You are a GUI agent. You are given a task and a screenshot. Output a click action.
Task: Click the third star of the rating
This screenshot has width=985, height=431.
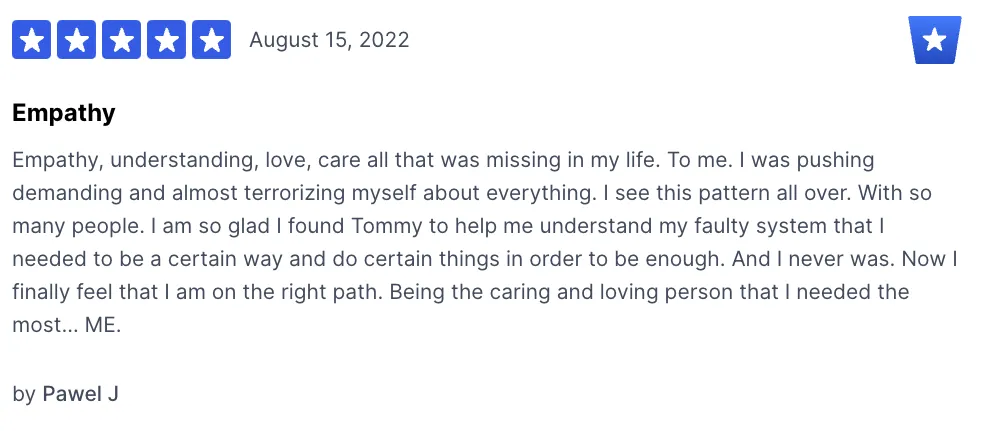click(x=122, y=40)
